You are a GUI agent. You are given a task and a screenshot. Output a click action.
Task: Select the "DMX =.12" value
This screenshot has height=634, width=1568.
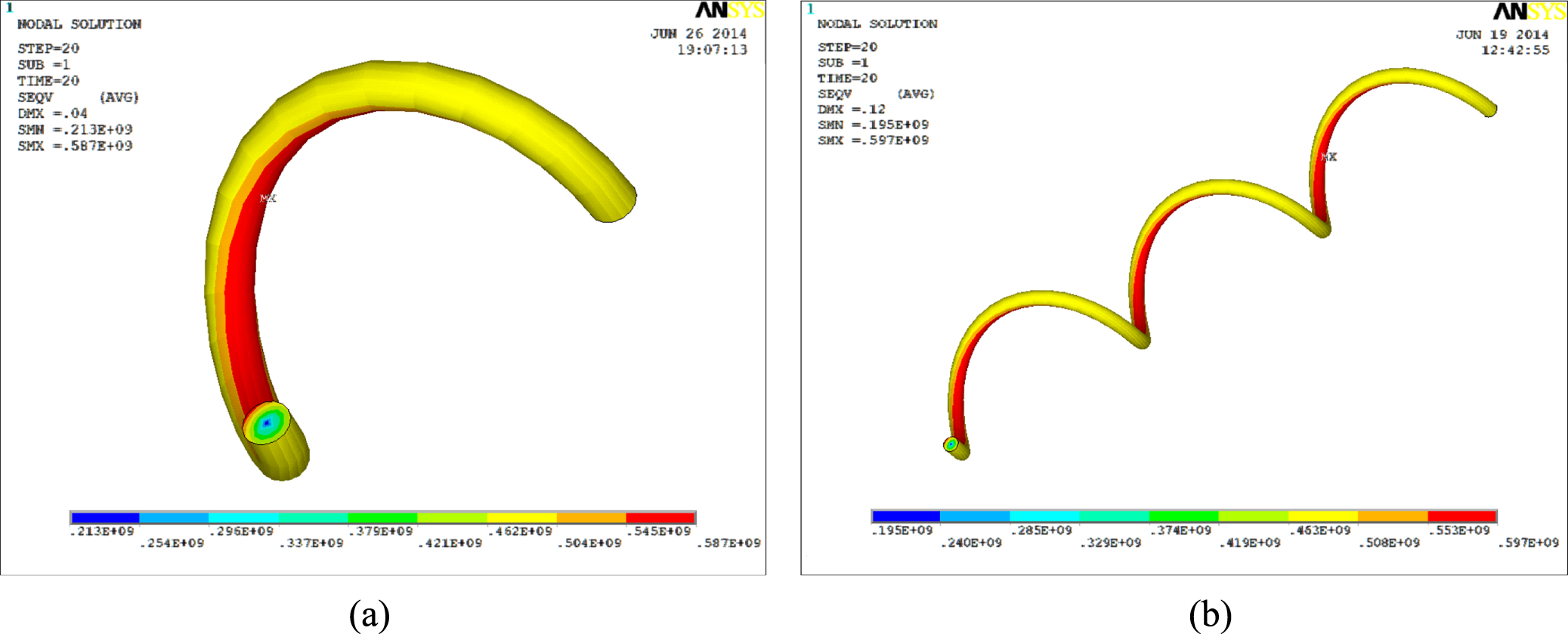tap(851, 110)
